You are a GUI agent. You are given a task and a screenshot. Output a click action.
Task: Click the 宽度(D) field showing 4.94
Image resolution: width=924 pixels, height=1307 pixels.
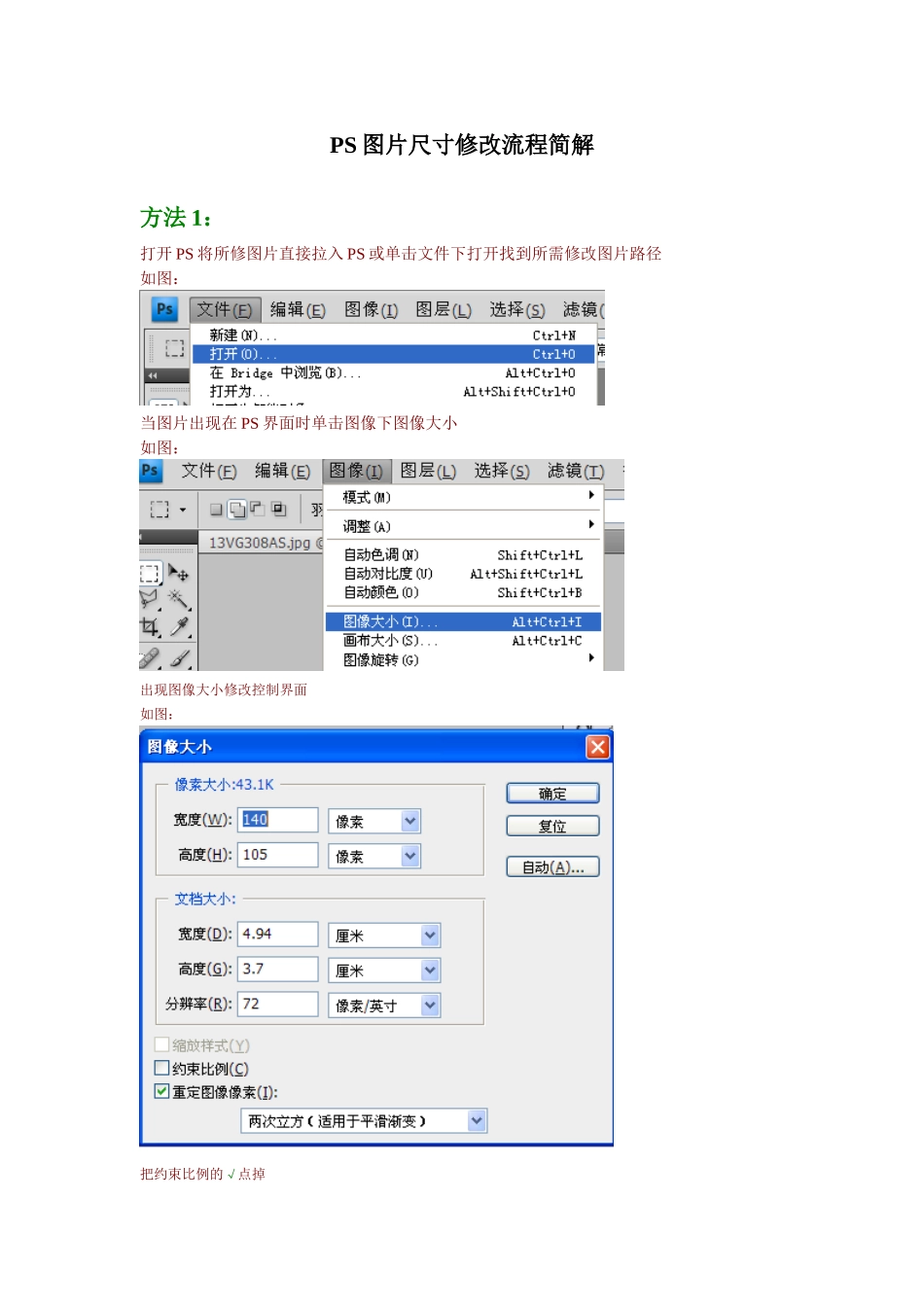(x=278, y=935)
